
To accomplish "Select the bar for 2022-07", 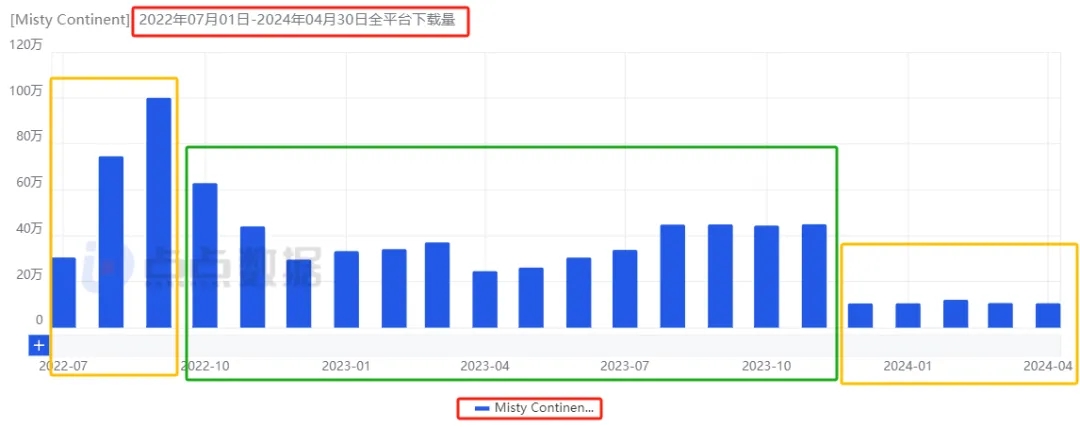I will click(64, 292).
